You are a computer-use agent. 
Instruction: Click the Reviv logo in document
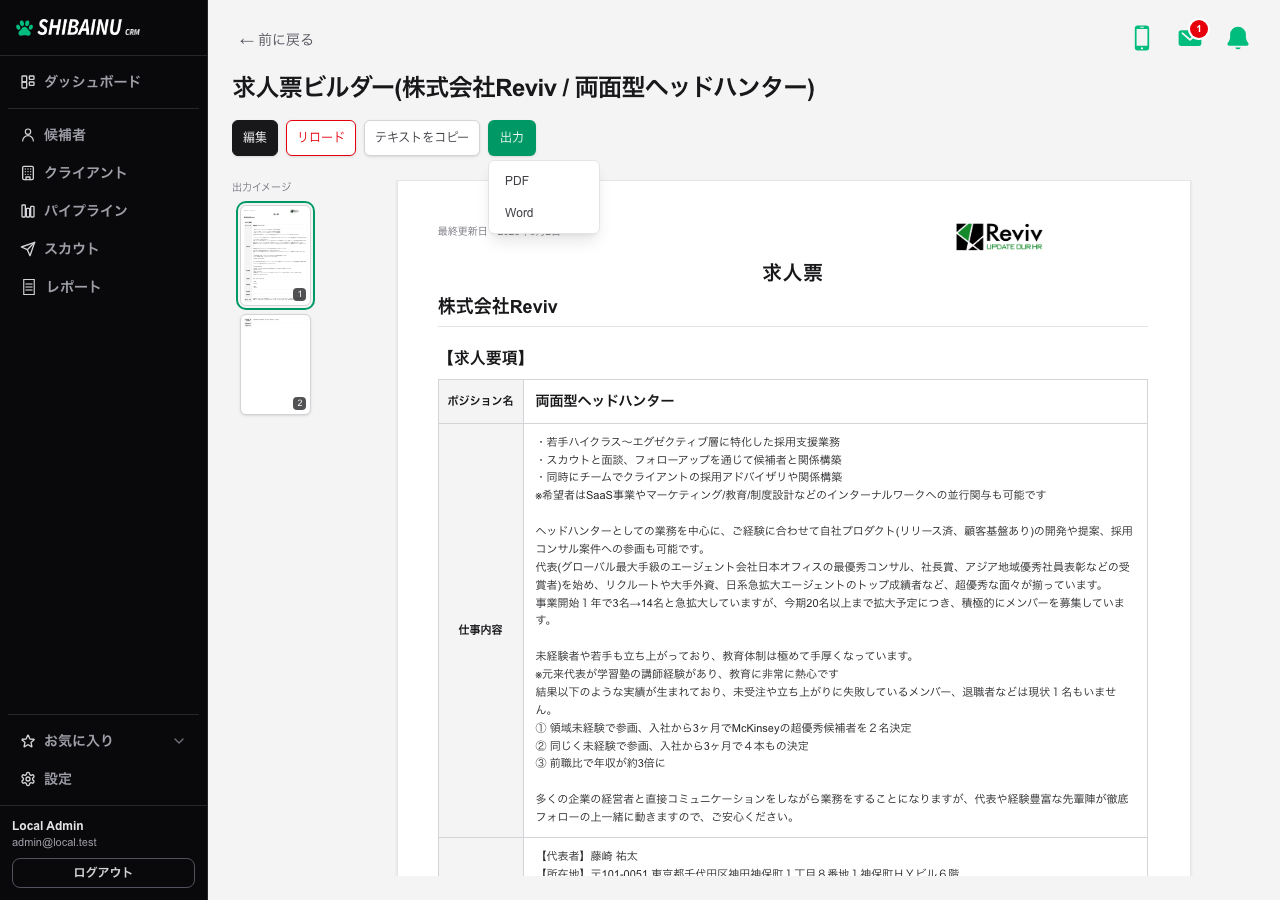pos(999,237)
